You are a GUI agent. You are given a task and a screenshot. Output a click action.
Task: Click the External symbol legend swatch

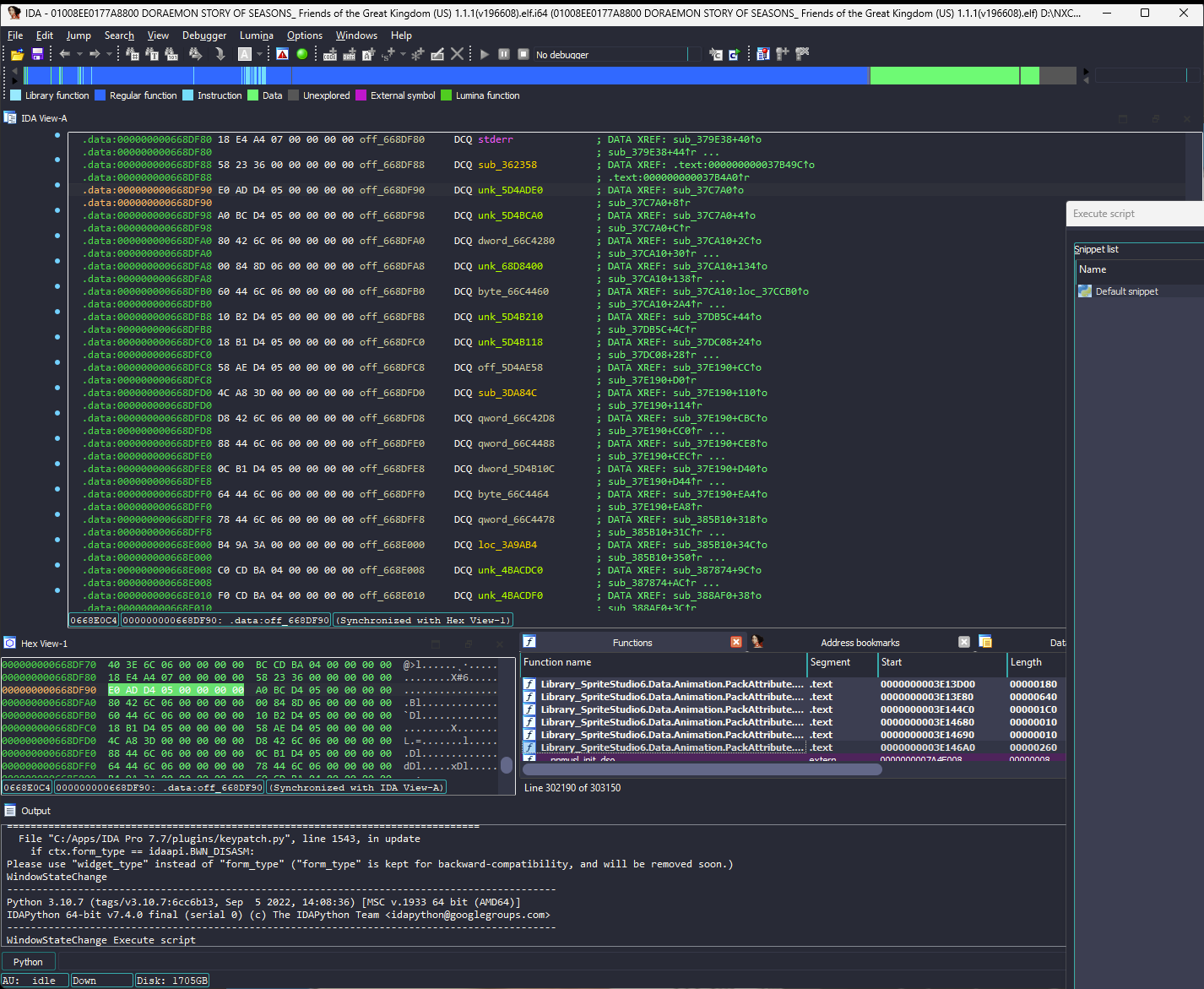[x=361, y=95]
